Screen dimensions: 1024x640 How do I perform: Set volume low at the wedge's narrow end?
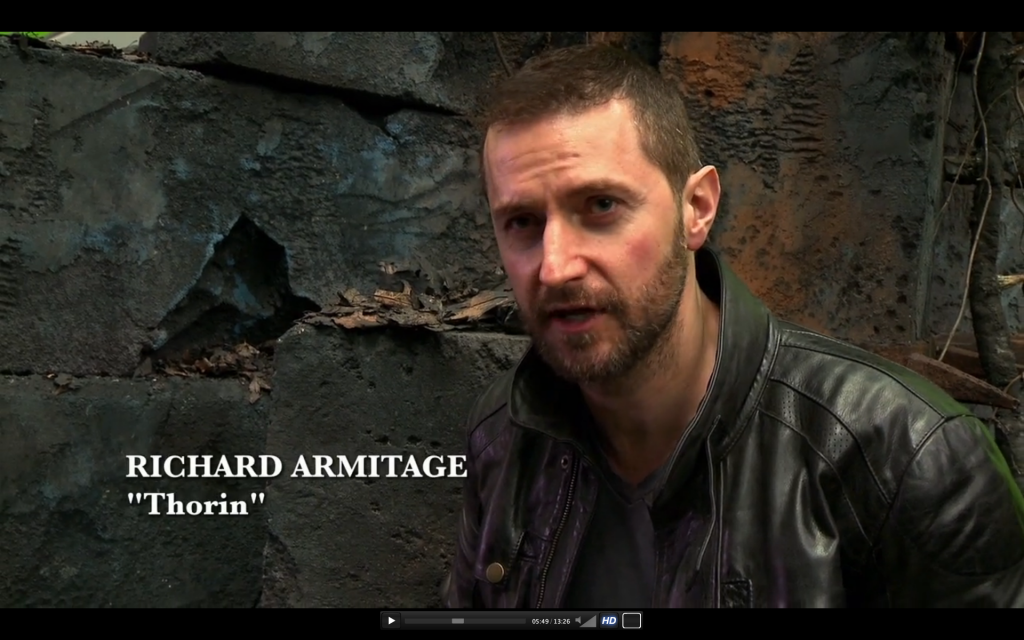585,623
